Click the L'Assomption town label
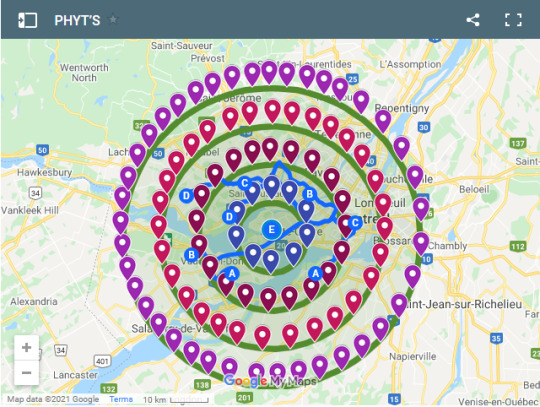 [410, 64]
